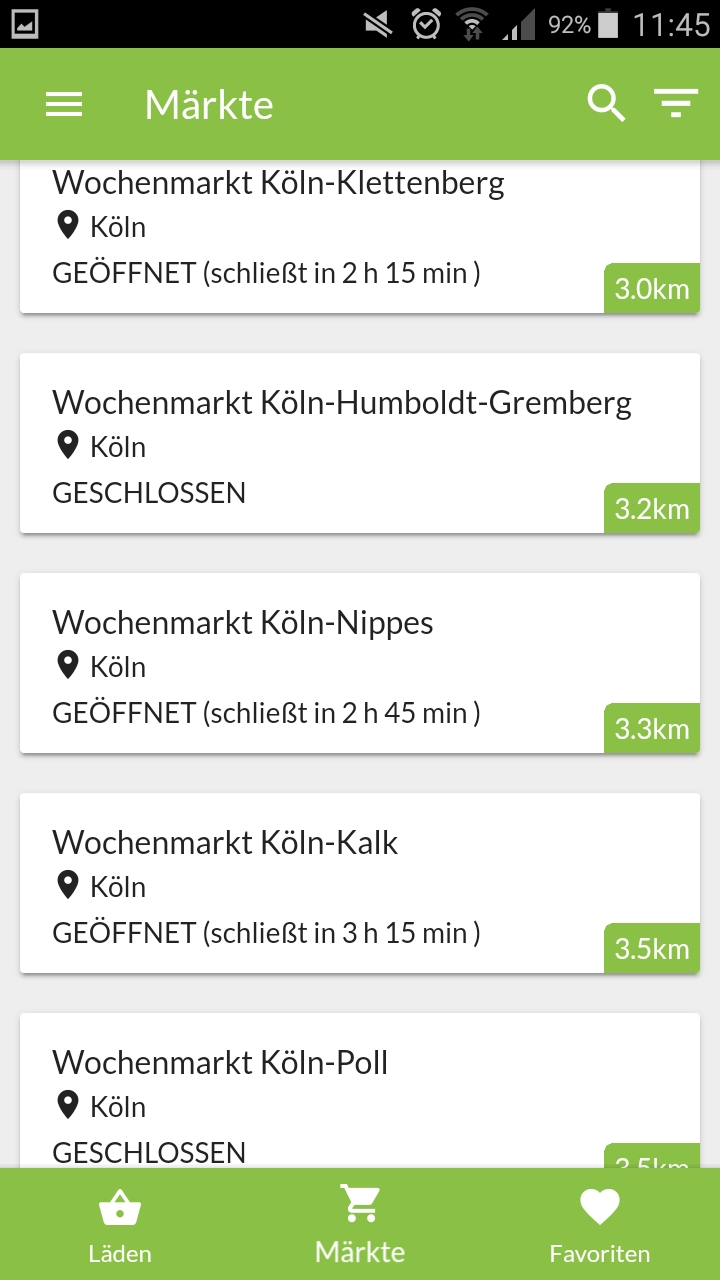Tap the Läden basket icon

click(120, 1208)
